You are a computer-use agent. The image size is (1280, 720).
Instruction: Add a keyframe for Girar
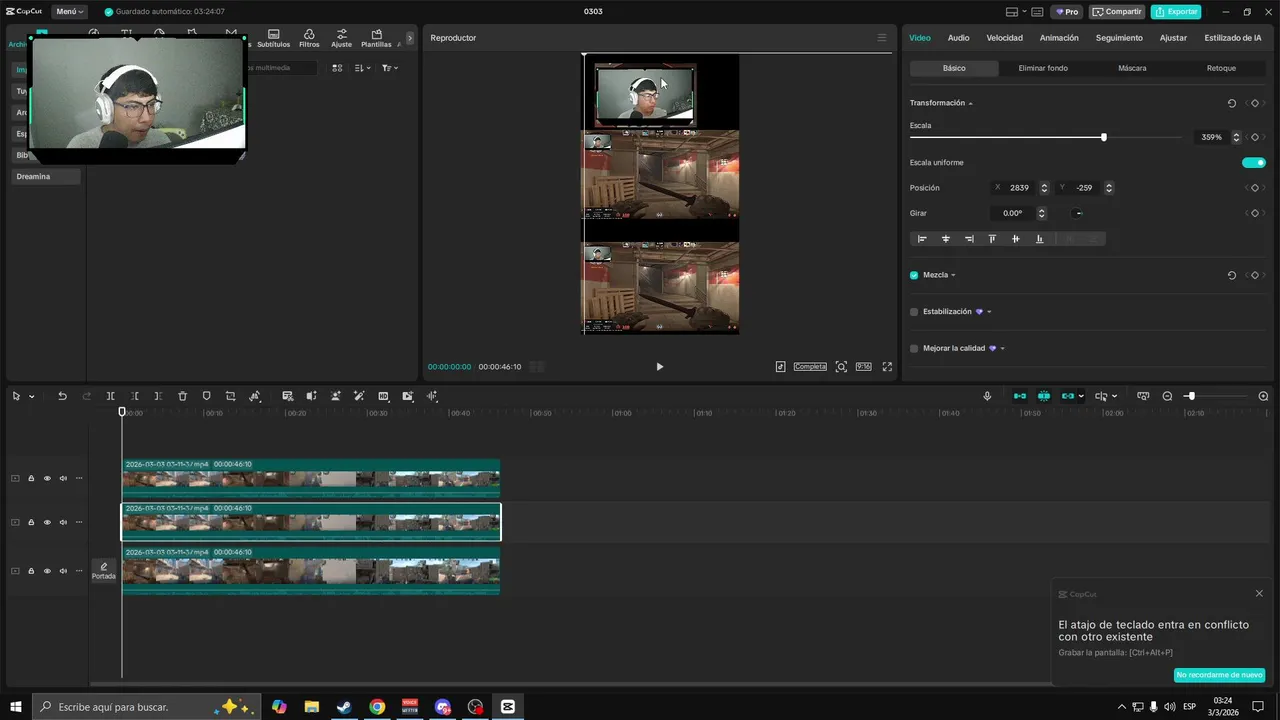coord(1255,213)
